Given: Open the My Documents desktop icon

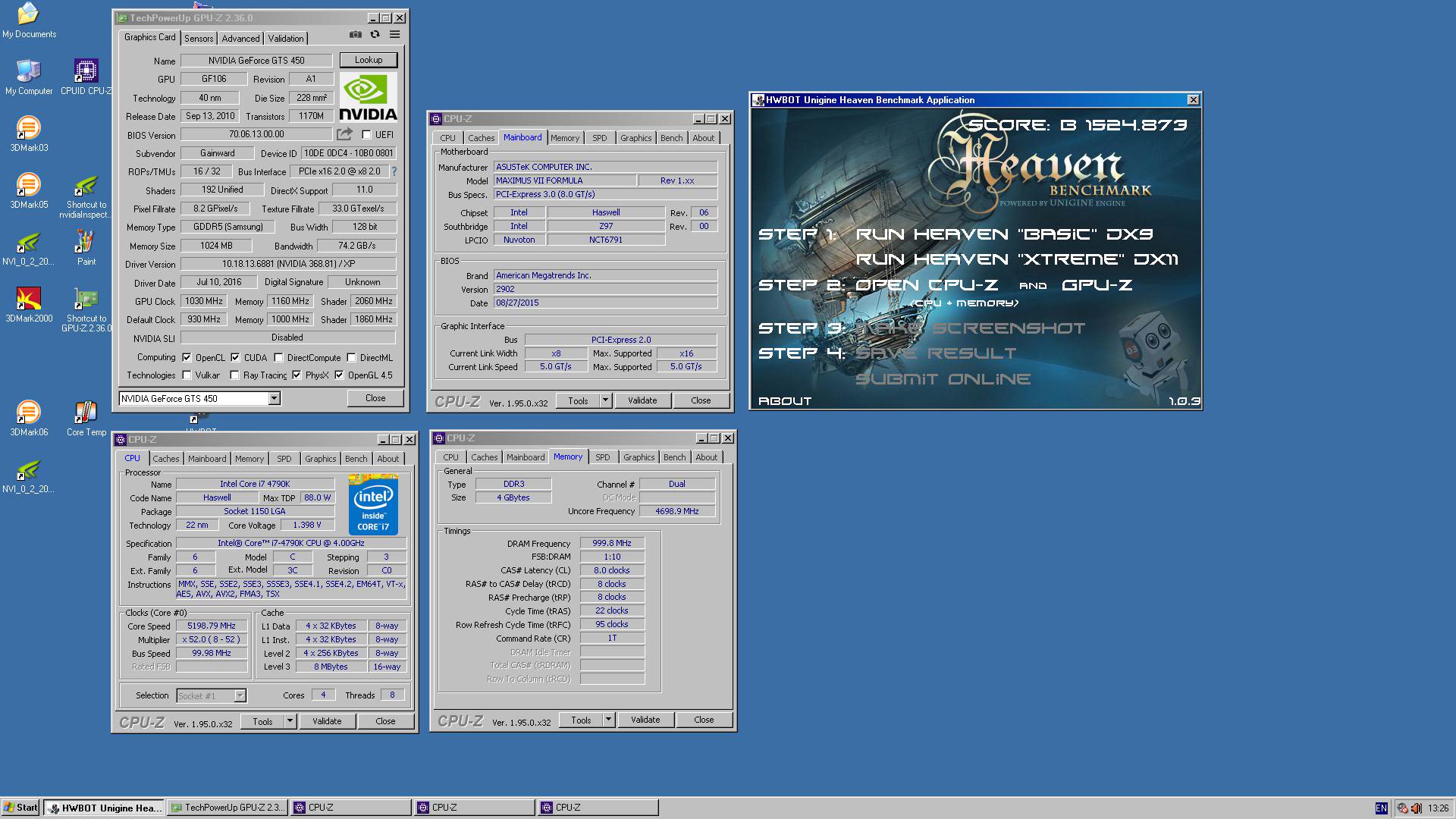Looking at the screenshot, I should pos(28,20).
